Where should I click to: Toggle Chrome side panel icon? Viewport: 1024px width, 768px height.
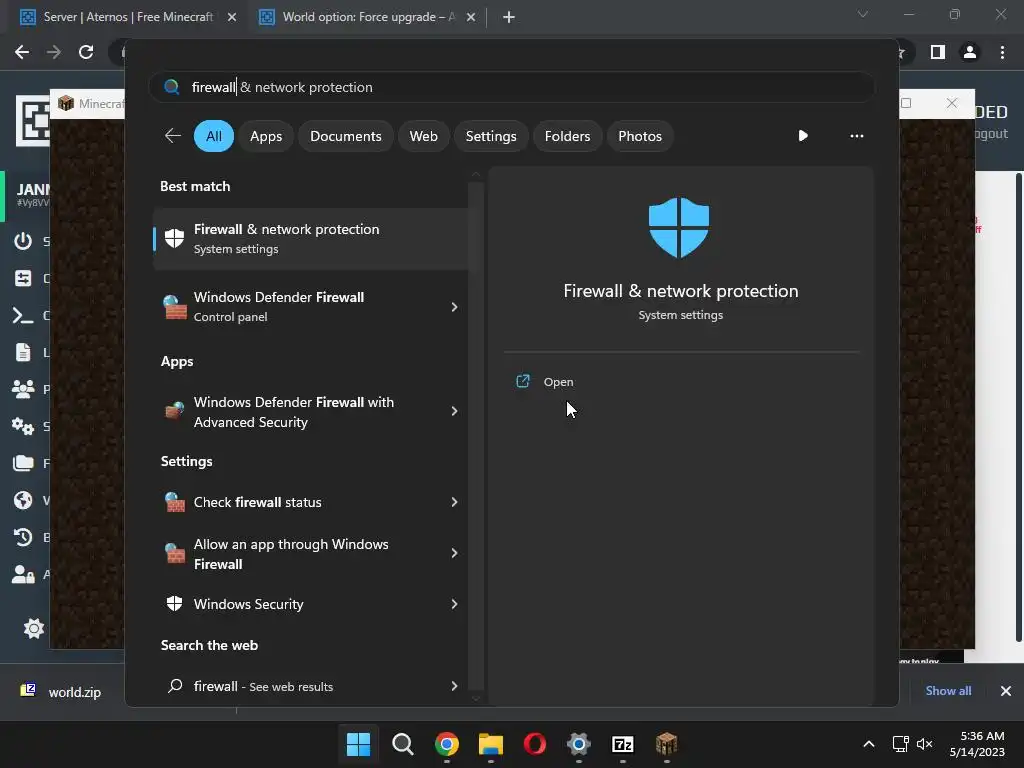point(938,52)
